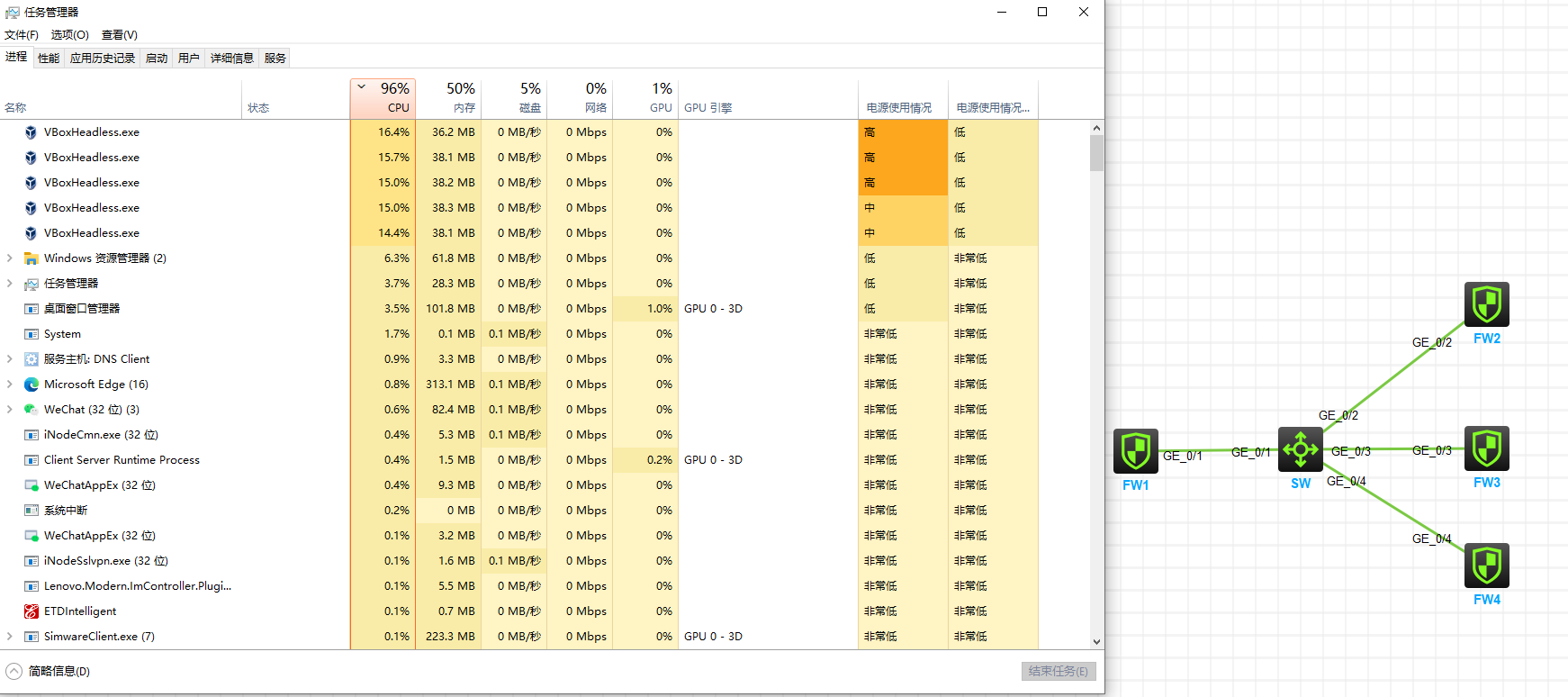This screenshot has height=697, width=1568.
Task: Click the SW switch icon in topology
Action: coord(1301,449)
